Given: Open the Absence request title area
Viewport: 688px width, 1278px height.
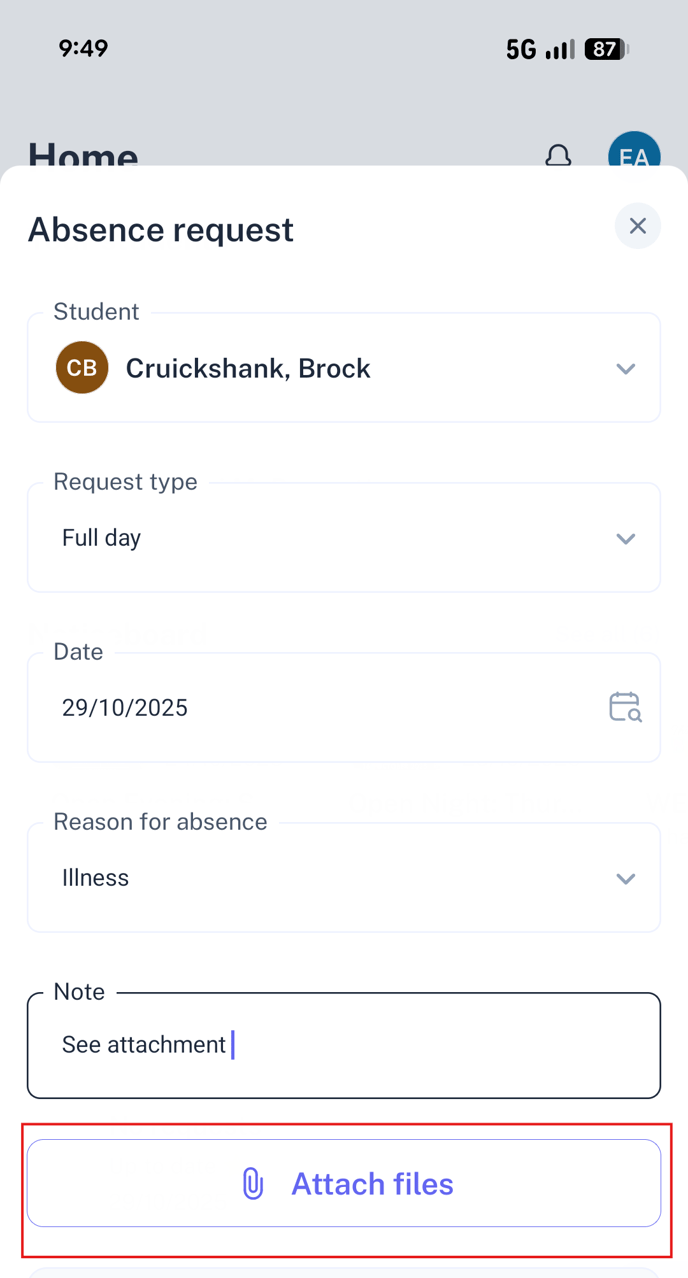Looking at the screenshot, I should click(x=160, y=230).
